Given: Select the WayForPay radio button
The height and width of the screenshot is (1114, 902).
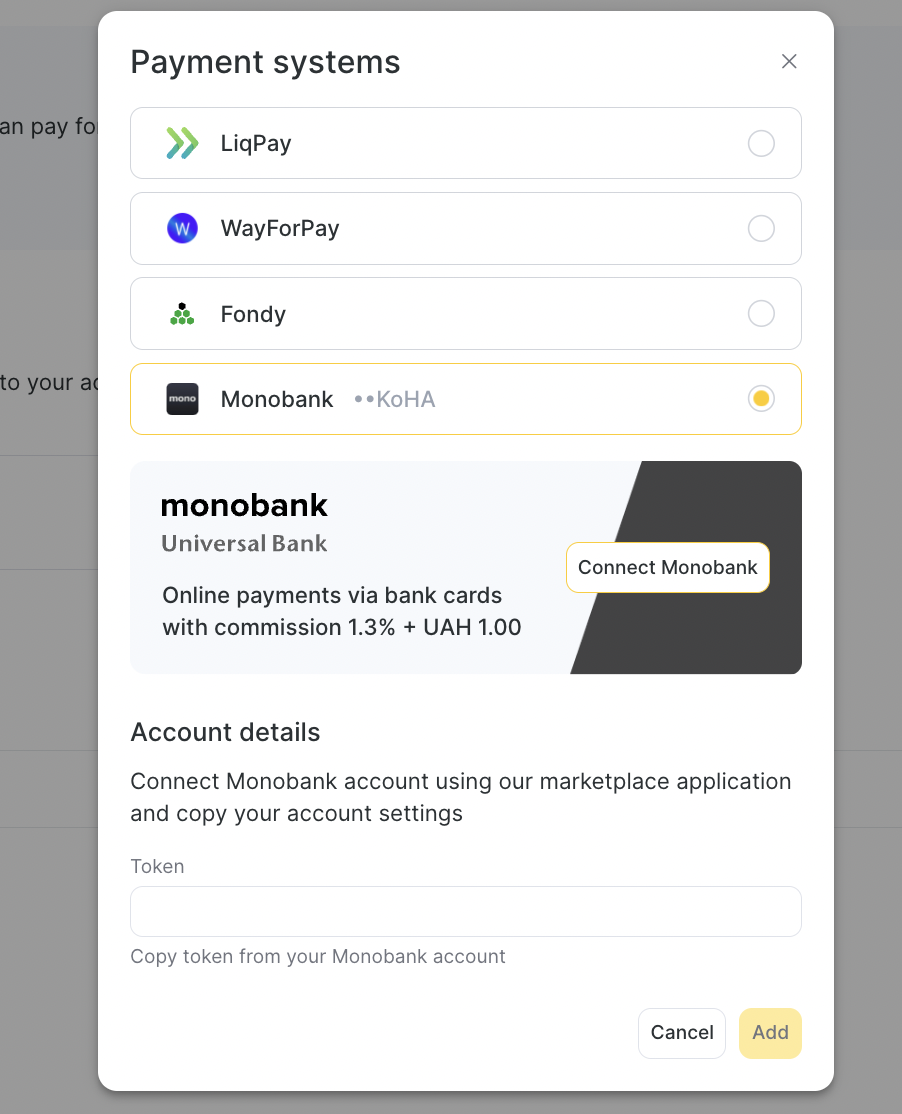Looking at the screenshot, I should coord(761,229).
